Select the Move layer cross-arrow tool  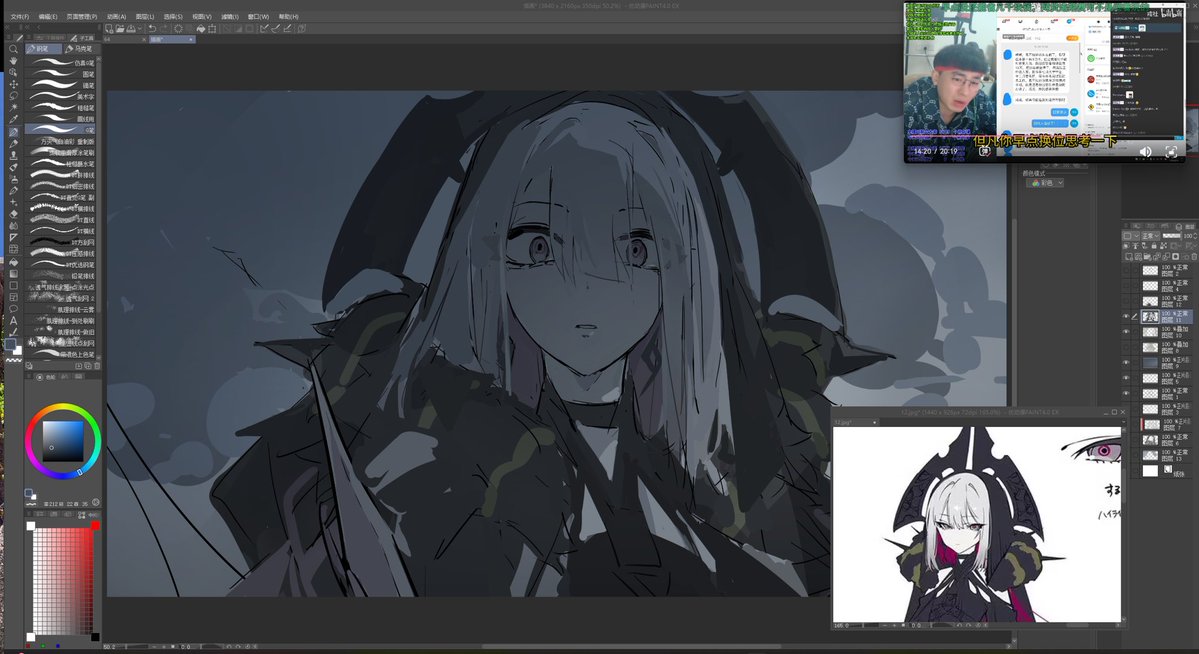click(13, 84)
